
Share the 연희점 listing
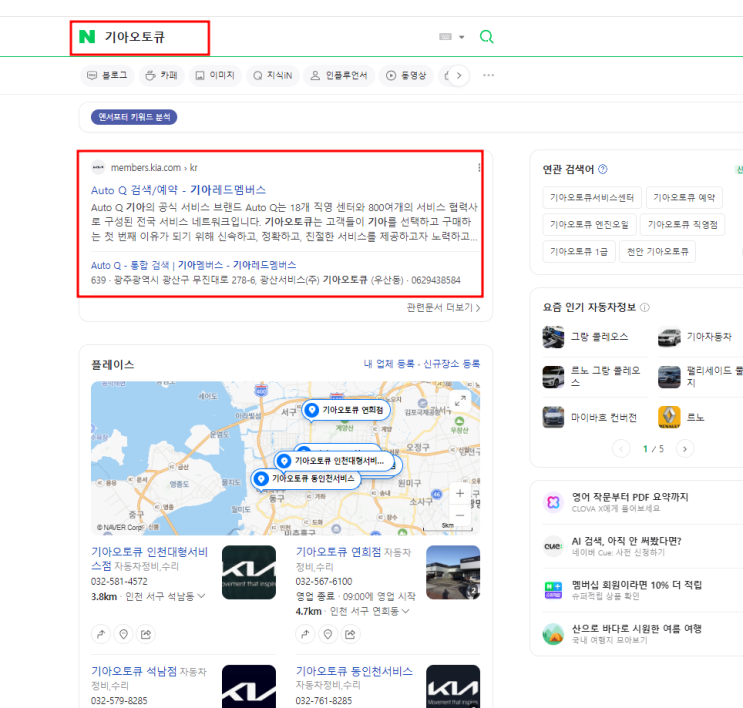pos(350,634)
